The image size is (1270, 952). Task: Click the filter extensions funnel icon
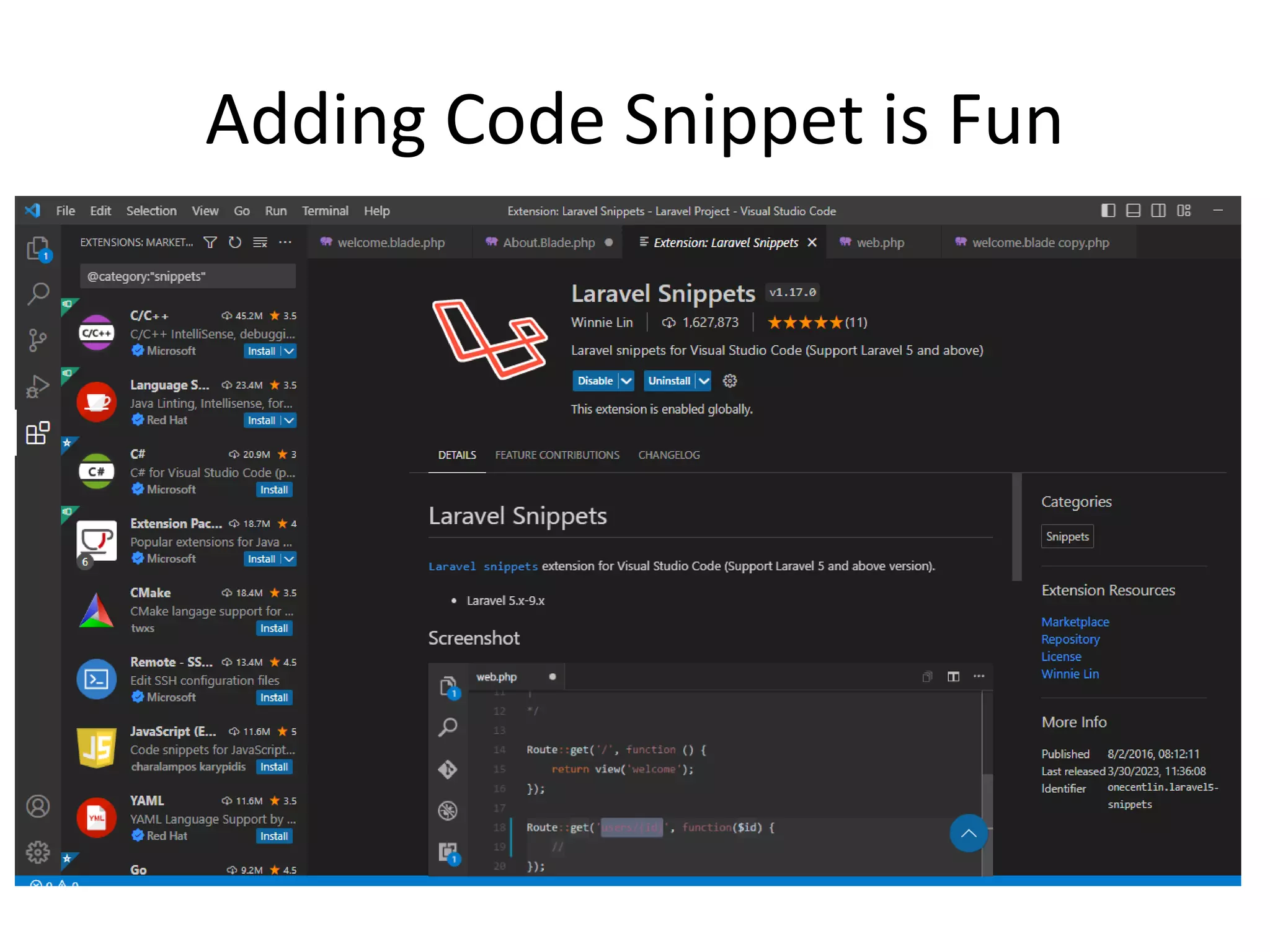click(210, 242)
